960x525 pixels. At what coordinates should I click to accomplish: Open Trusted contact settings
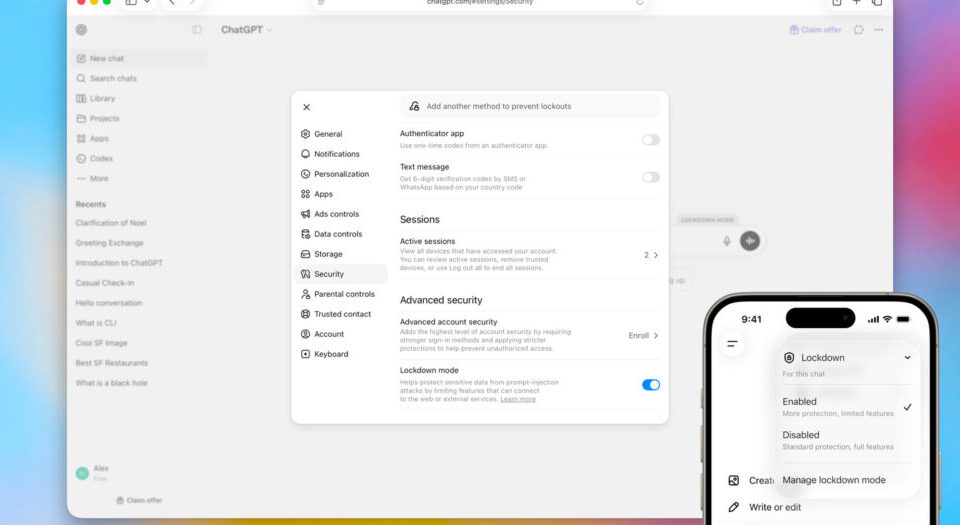[x=341, y=314]
